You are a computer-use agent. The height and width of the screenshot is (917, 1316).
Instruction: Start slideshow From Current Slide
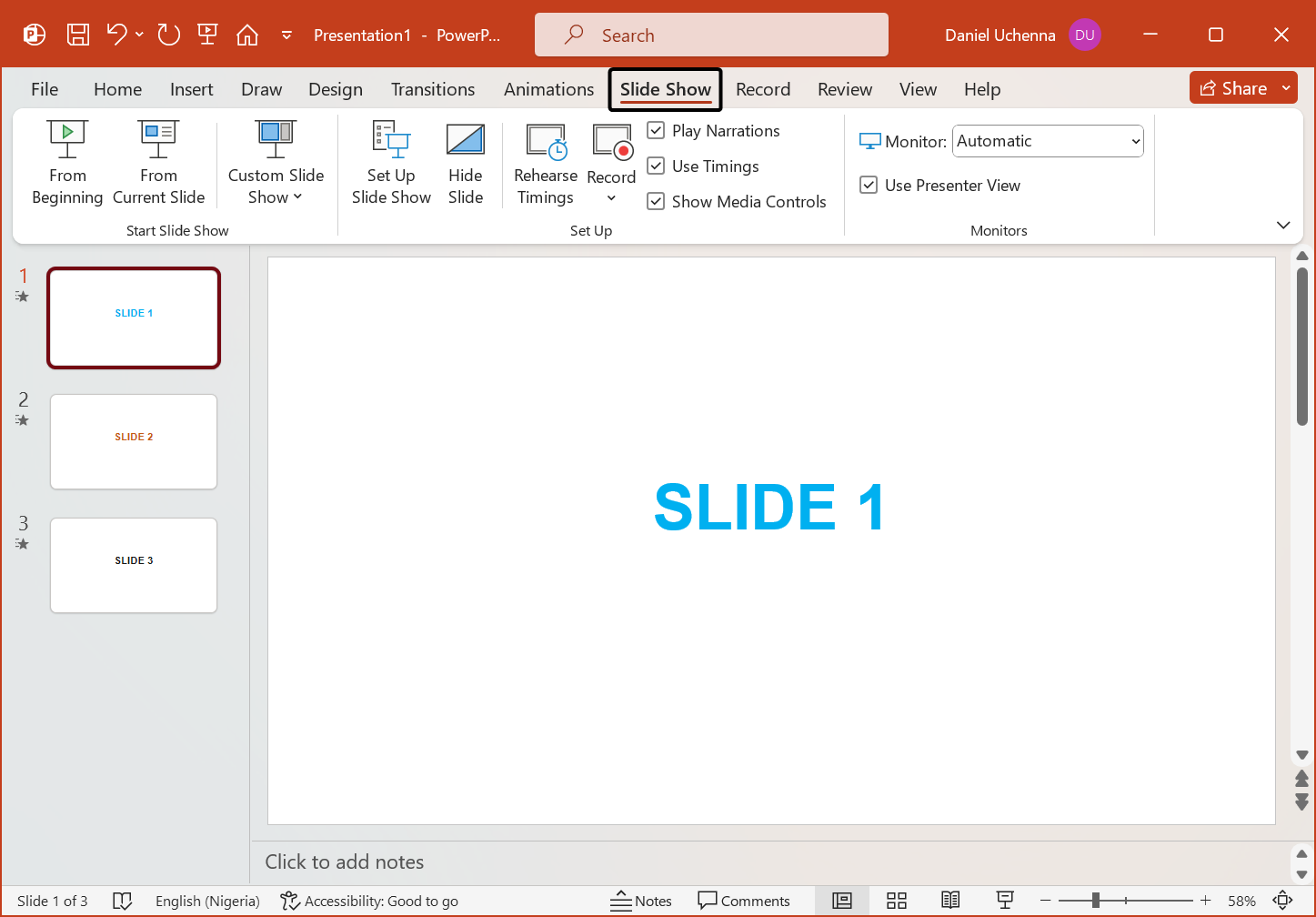click(x=158, y=164)
